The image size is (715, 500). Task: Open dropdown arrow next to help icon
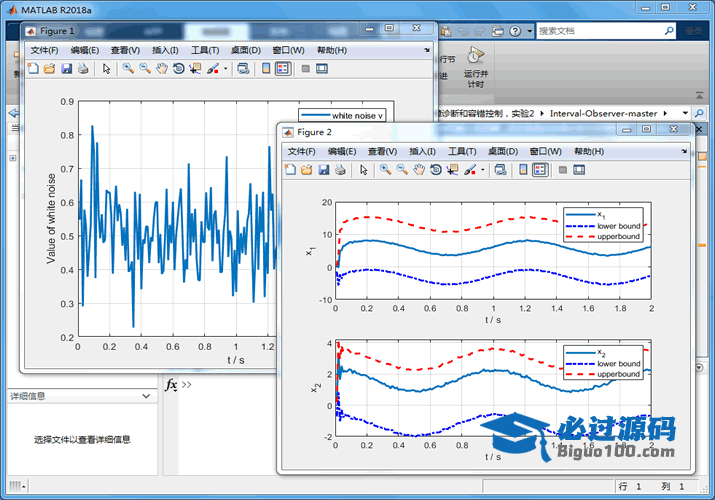coord(529,31)
